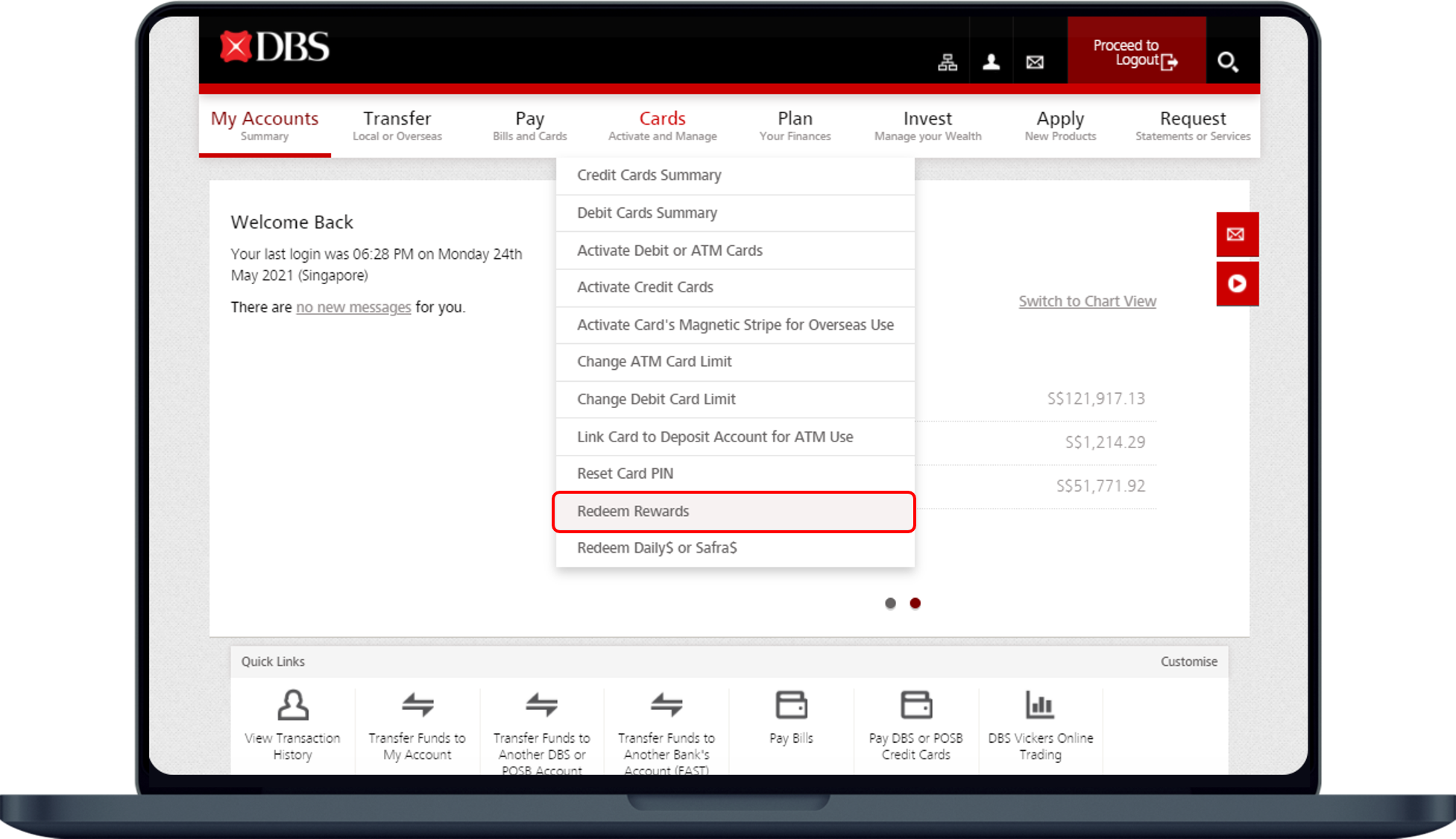This screenshot has height=839, width=1456.
Task: Click the S$121,917.13 balance
Action: coord(1096,399)
